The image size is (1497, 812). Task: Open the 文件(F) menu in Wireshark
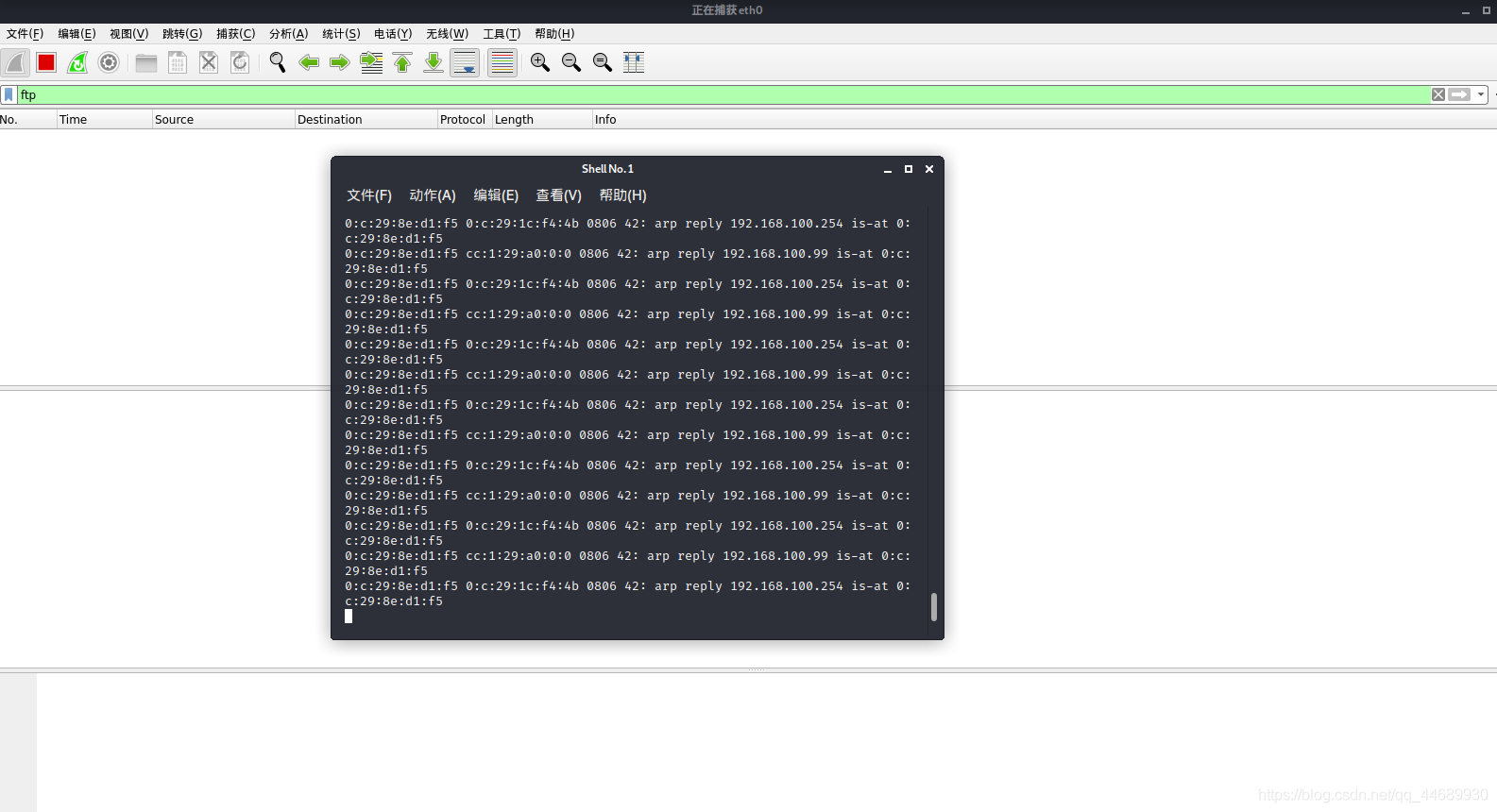(25, 34)
